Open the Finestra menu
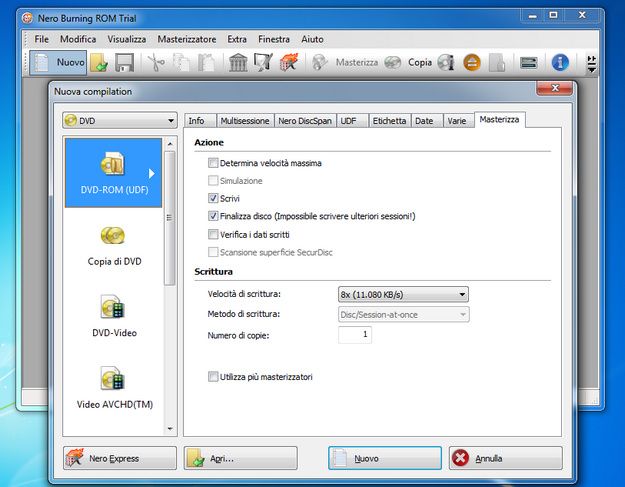This screenshot has height=487, width=625. click(x=274, y=39)
